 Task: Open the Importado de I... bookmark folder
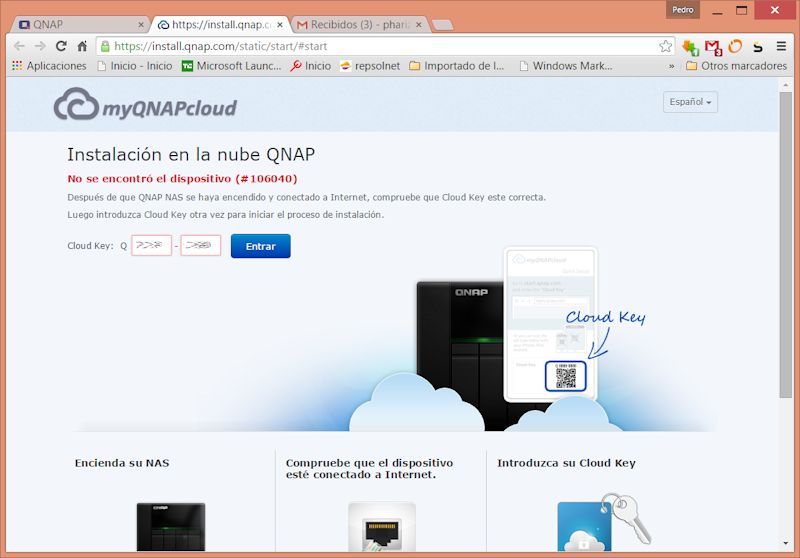(457, 66)
